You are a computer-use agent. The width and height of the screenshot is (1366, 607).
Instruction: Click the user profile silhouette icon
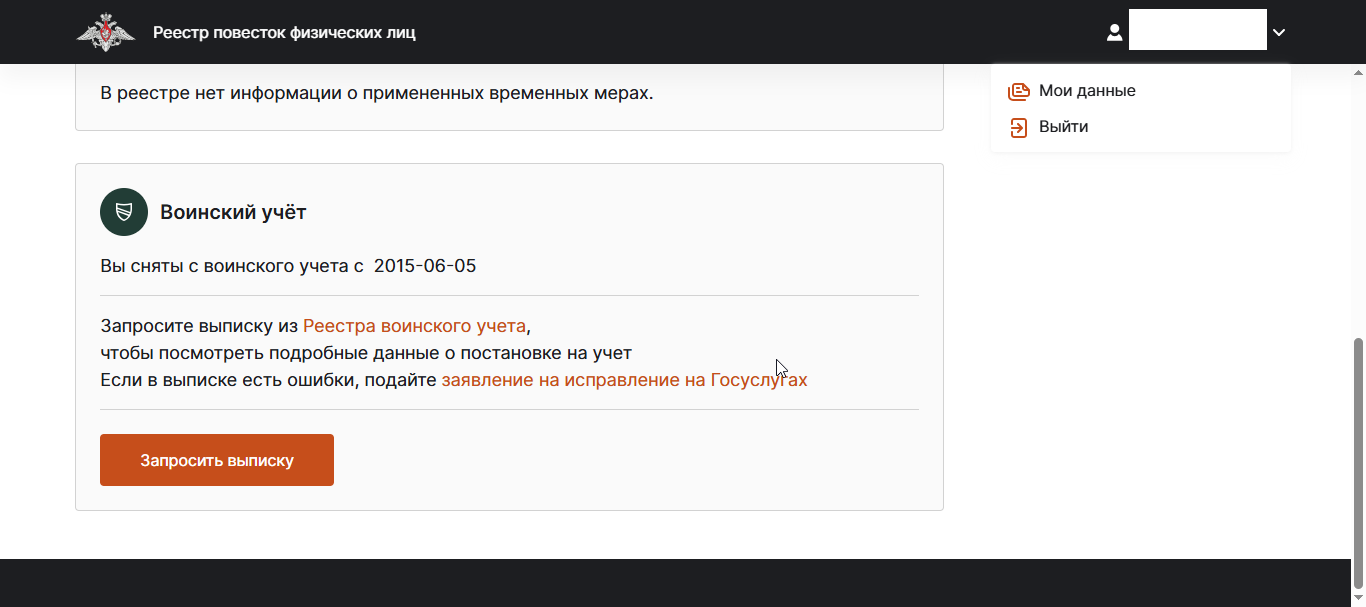coord(1114,33)
